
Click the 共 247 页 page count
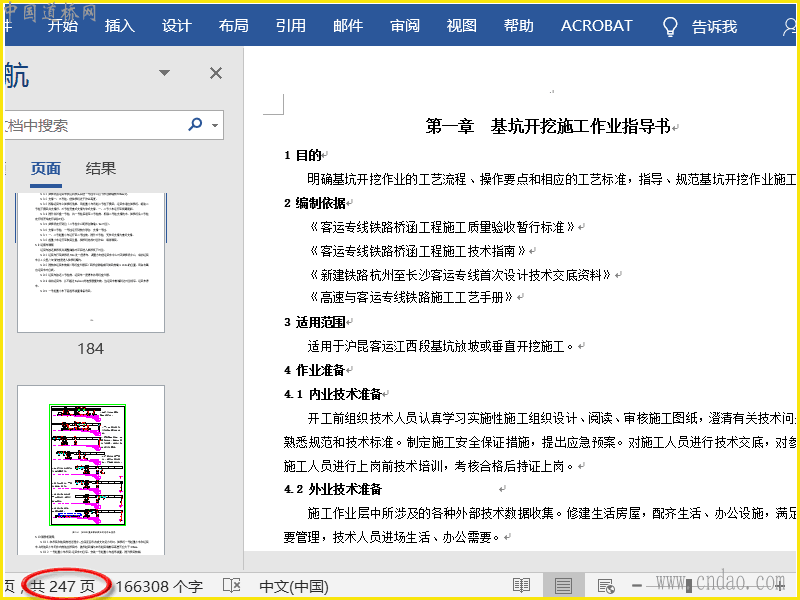point(62,586)
